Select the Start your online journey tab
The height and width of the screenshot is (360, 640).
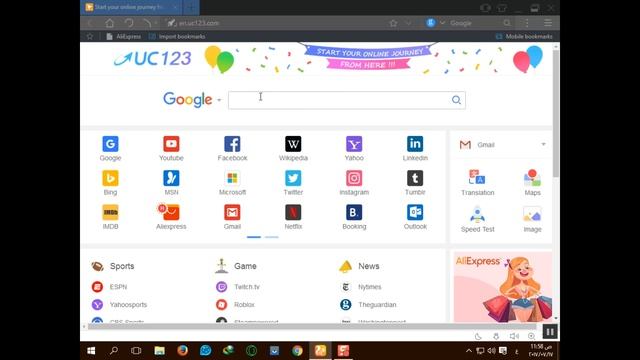point(131,7)
